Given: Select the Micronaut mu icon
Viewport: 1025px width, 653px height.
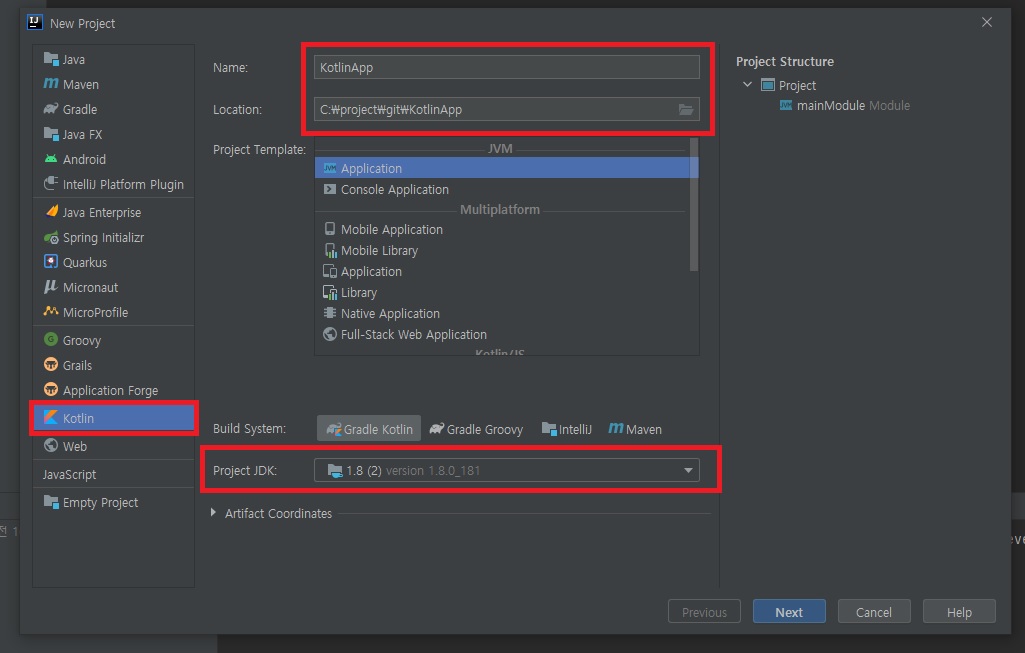Looking at the screenshot, I should coord(51,287).
